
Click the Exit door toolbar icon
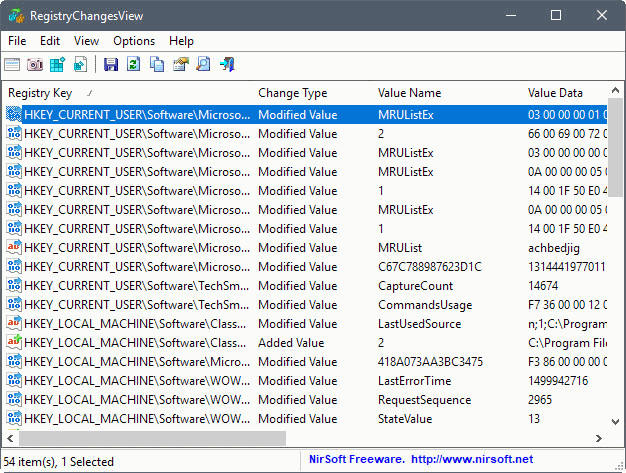point(227,64)
